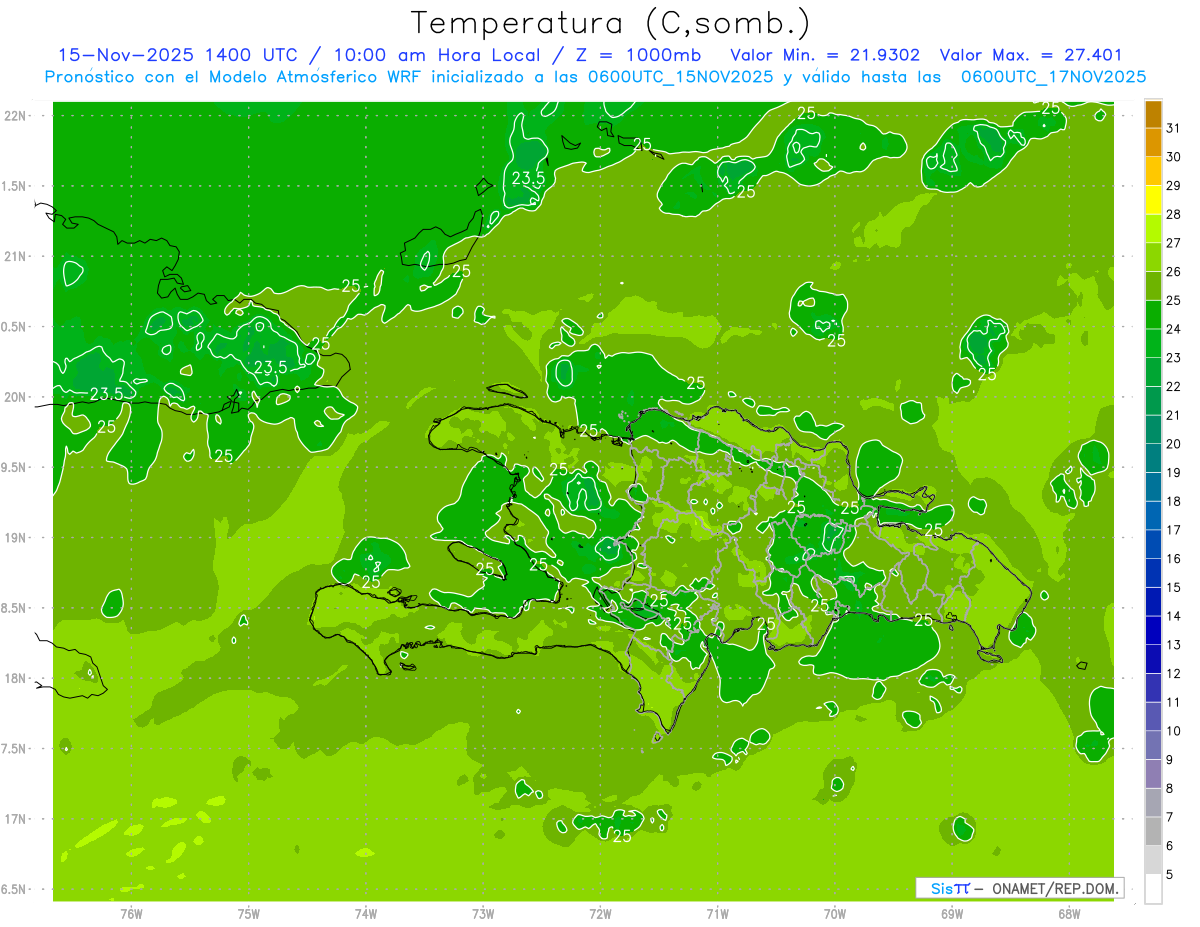The image size is (1200, 927).
Task: Click color scale label 12
Action: (1173, 673)
